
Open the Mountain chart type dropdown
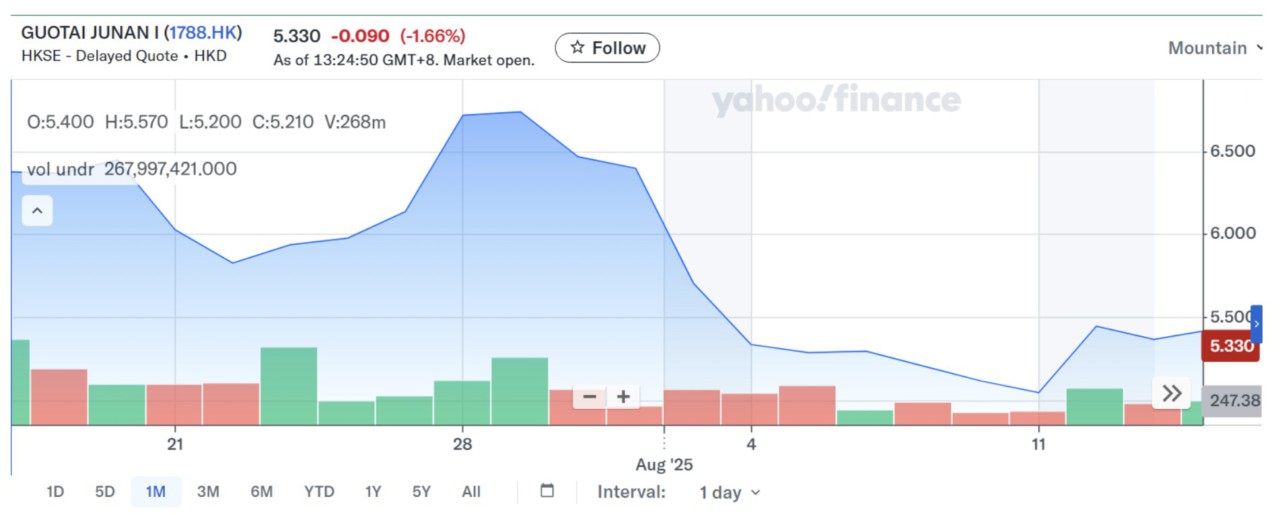tap(1214, 48)
